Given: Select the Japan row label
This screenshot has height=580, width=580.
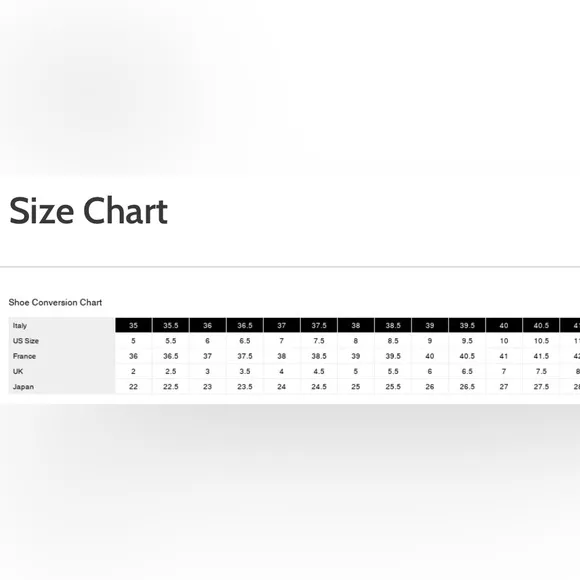Looking at the screenshot, I should [x=23, y=387].
